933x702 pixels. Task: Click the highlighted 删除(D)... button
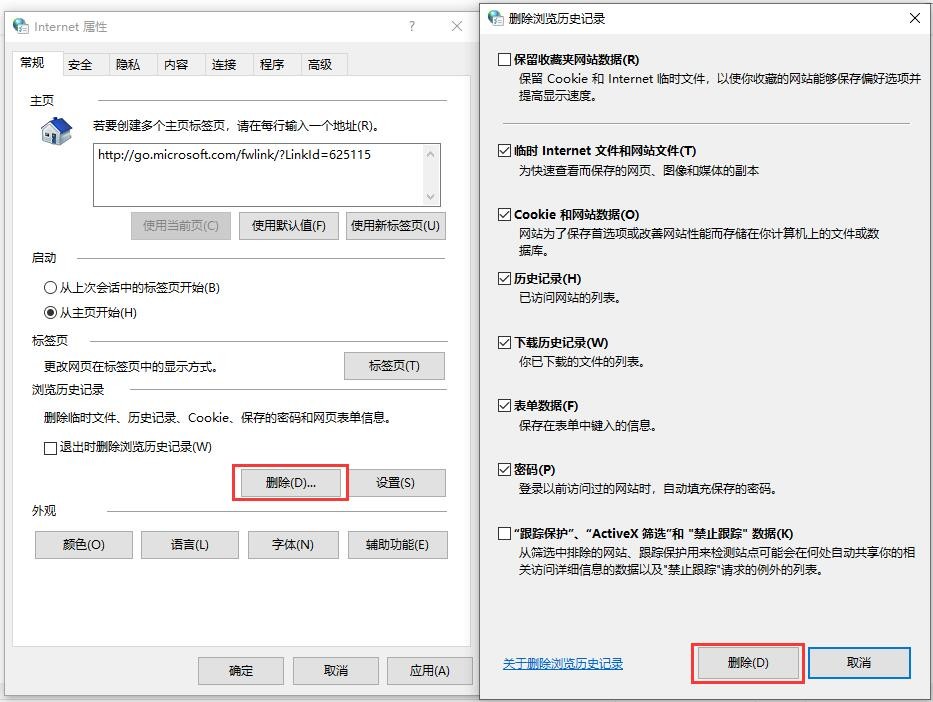coord(292,482)
